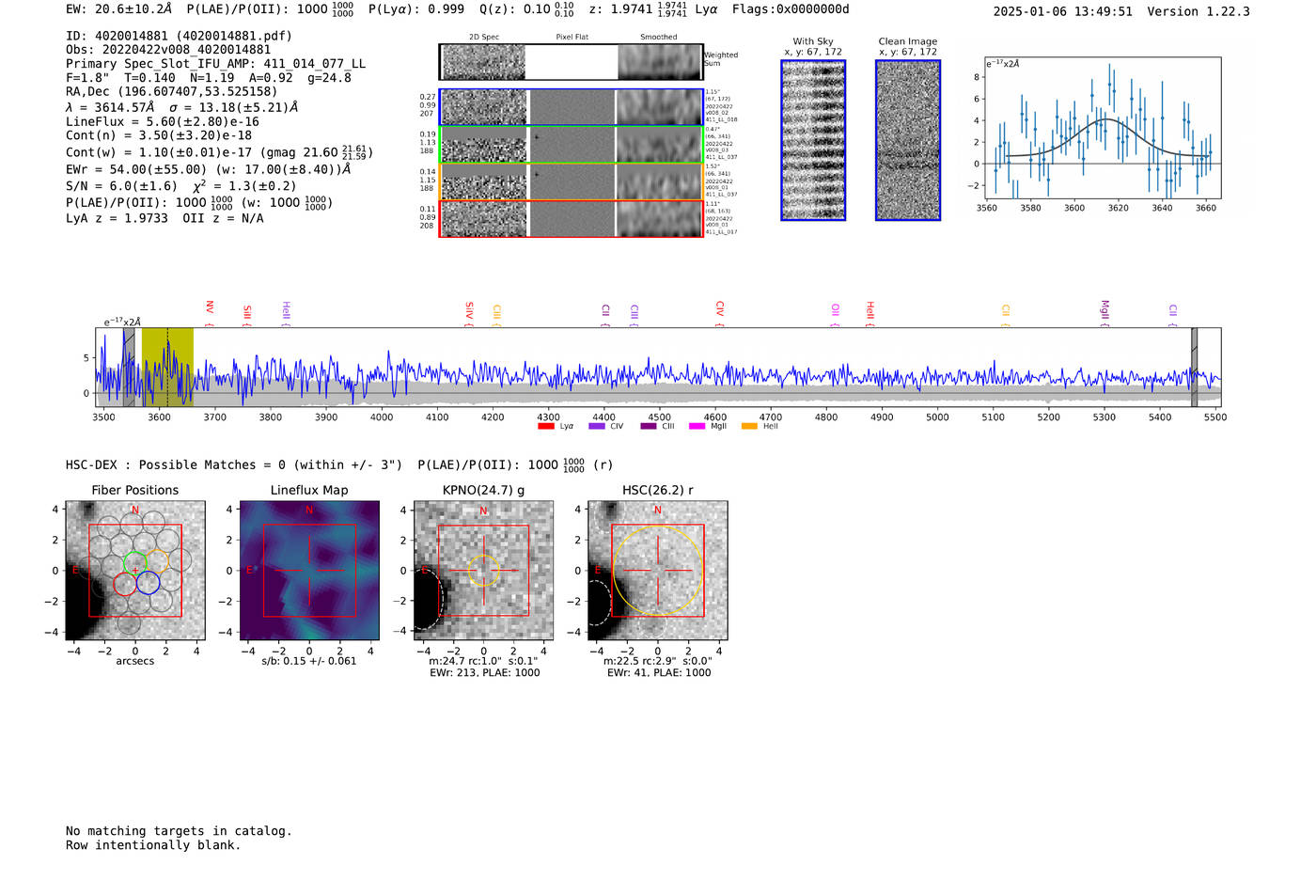Click the 'λ = 3614.57Å' line
Screen dimensions: 1316x896
(182, 107)
